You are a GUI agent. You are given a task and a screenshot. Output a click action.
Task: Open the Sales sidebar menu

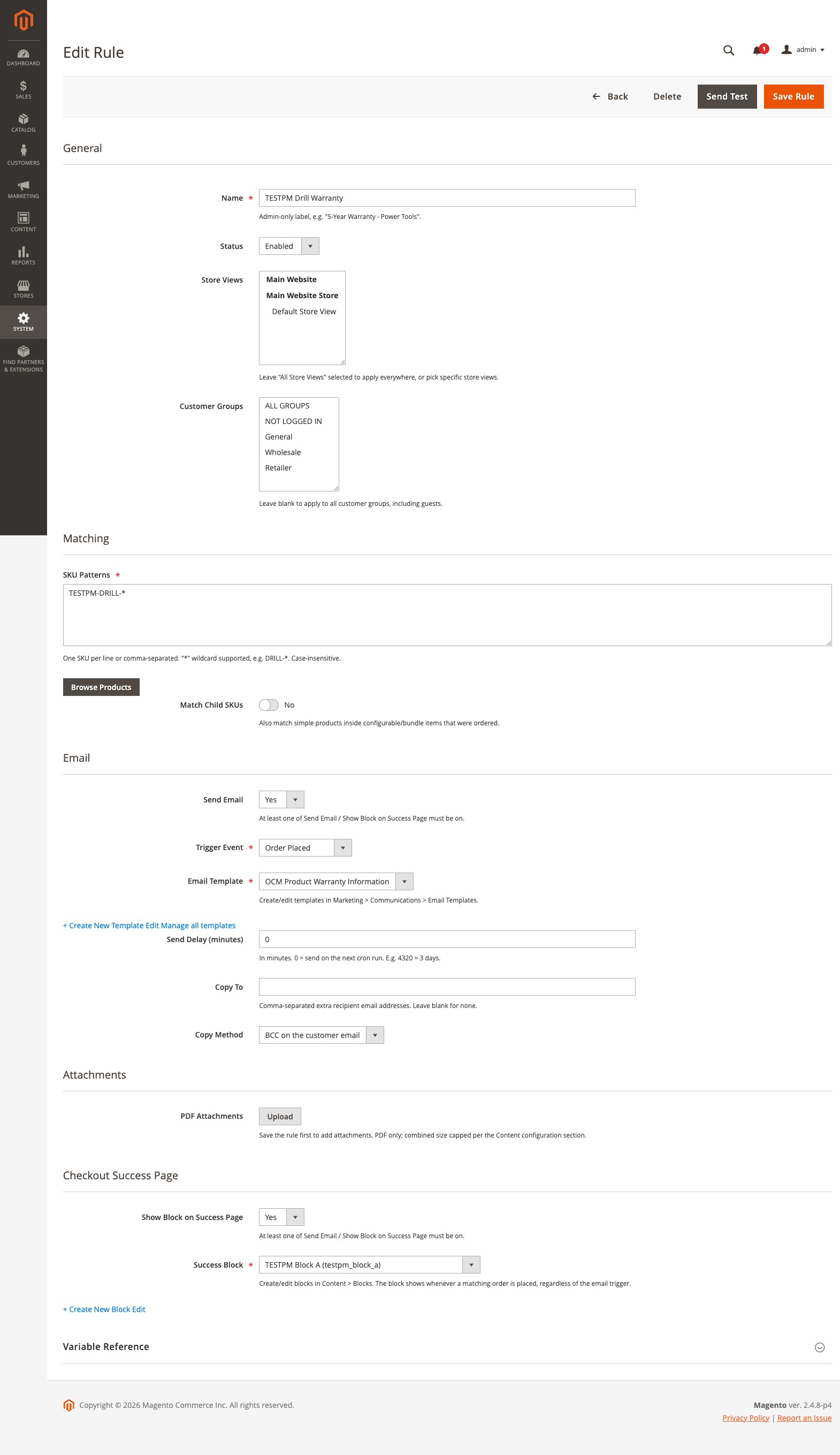tap(23, 90)
